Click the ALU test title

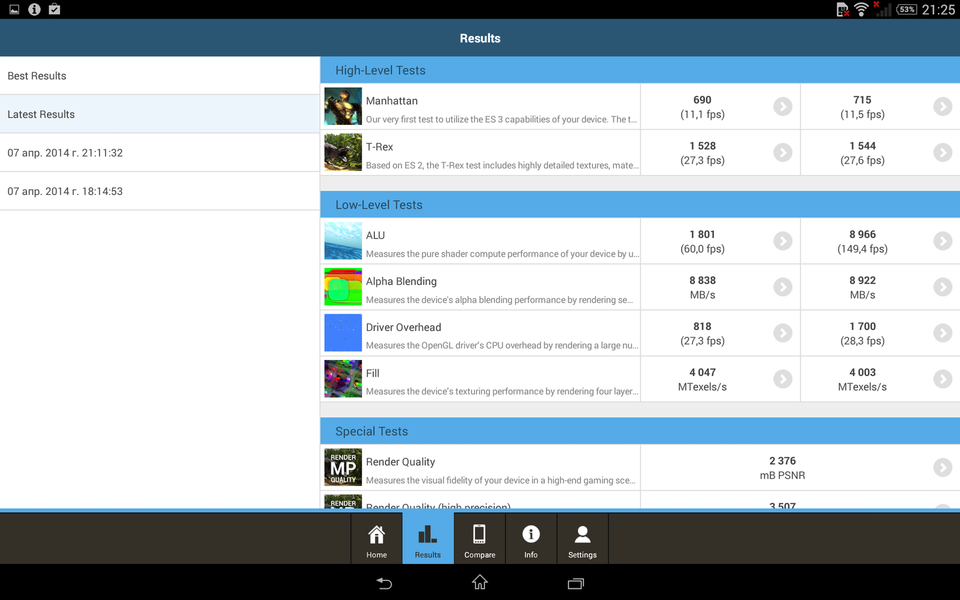coord(375,235)
